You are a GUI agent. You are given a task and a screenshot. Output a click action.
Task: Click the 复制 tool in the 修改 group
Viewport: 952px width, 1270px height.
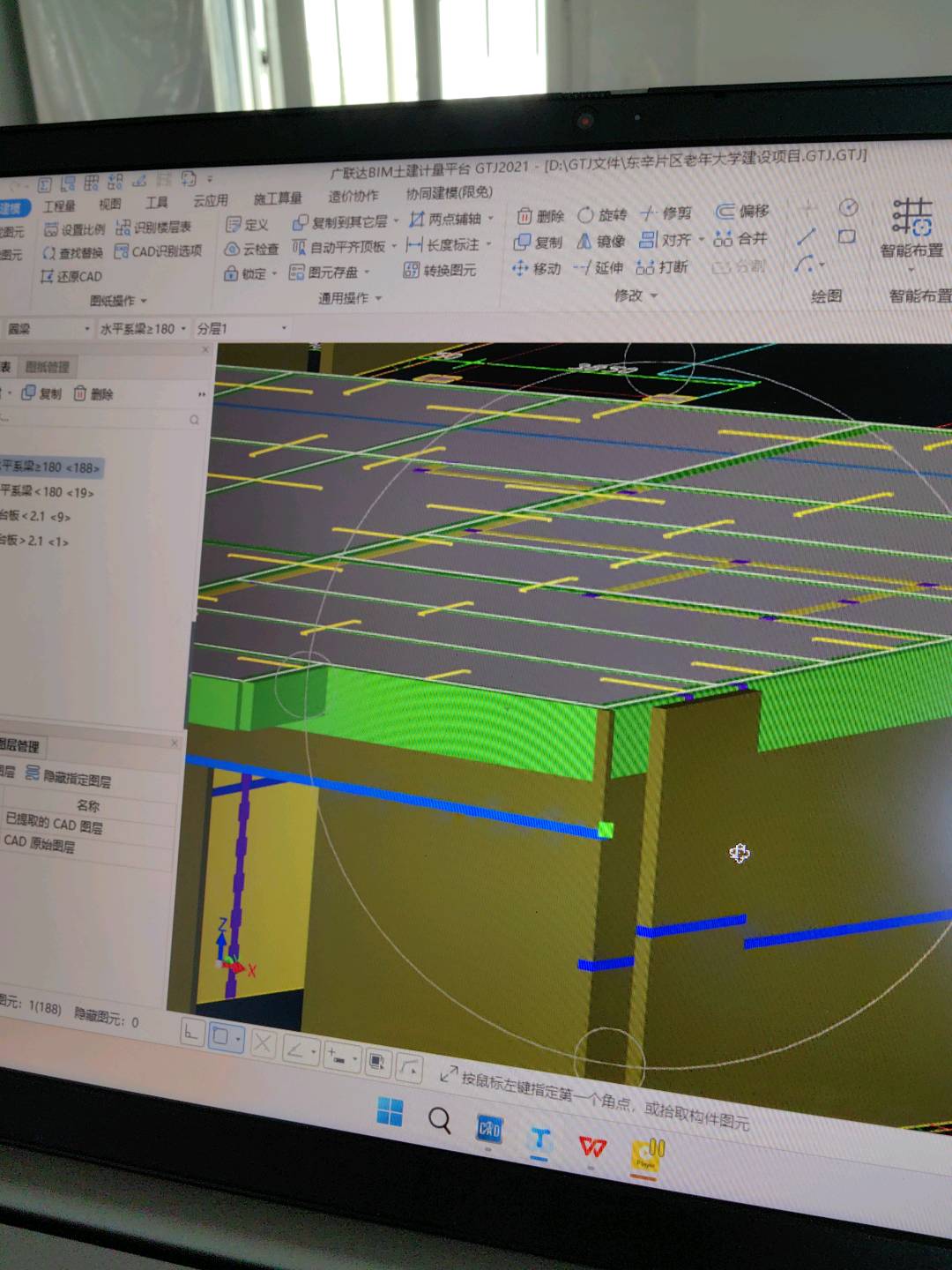click(538, 242)
